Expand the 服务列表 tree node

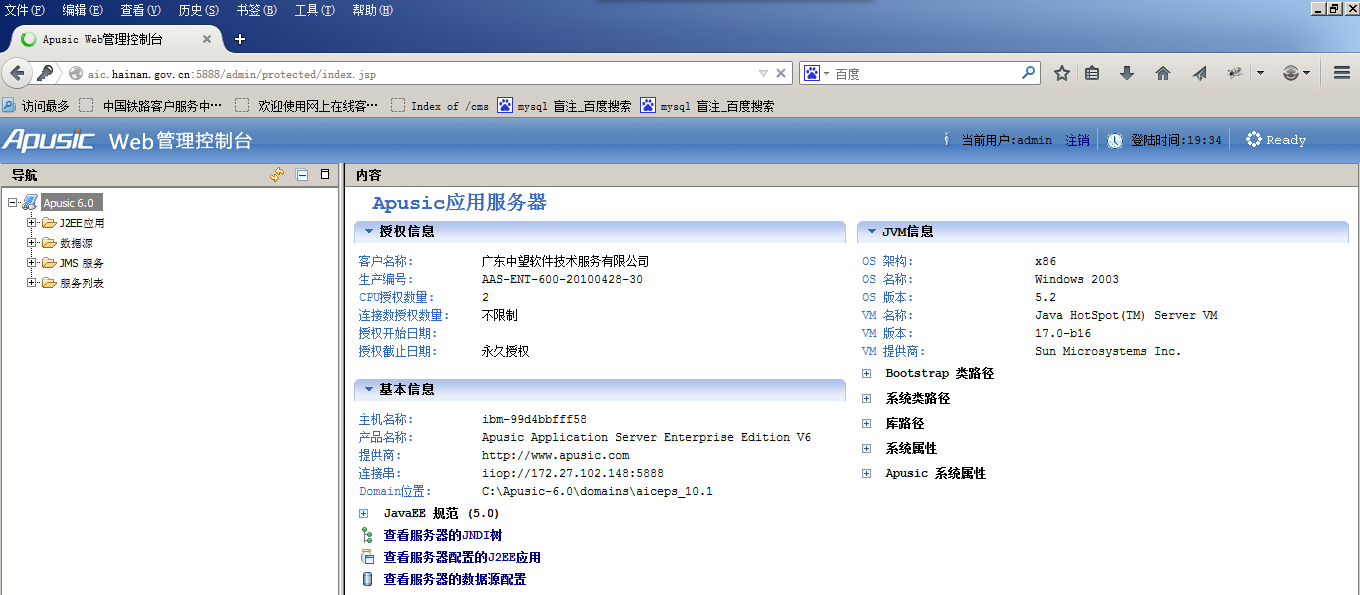click(x=32, y=283)
